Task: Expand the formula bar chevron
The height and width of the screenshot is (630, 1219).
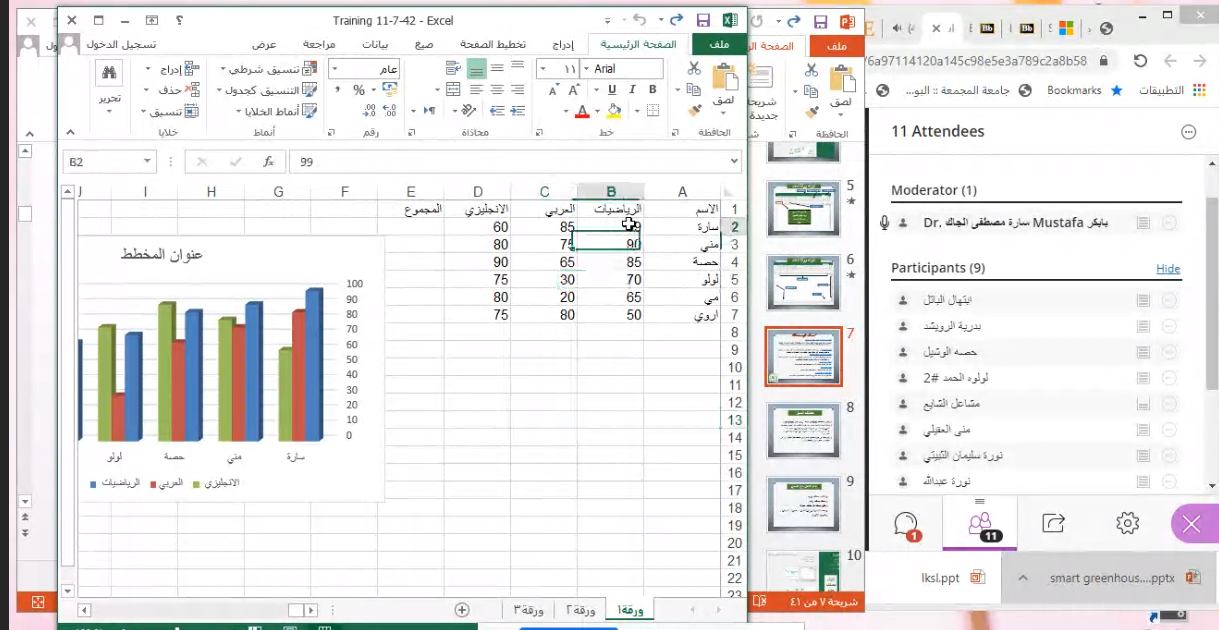Action: (x=735, y=161)
